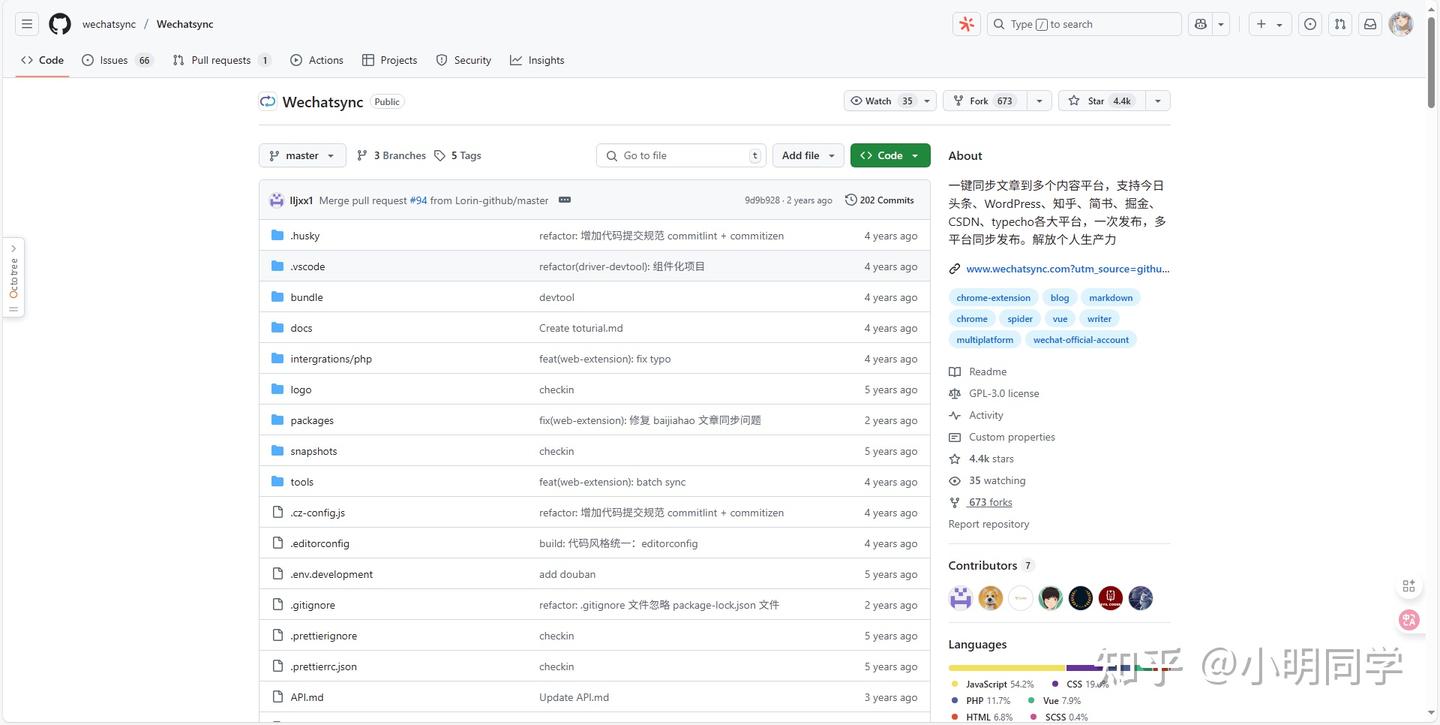Click the pull requests icon in header

[x=1340, y=23]
